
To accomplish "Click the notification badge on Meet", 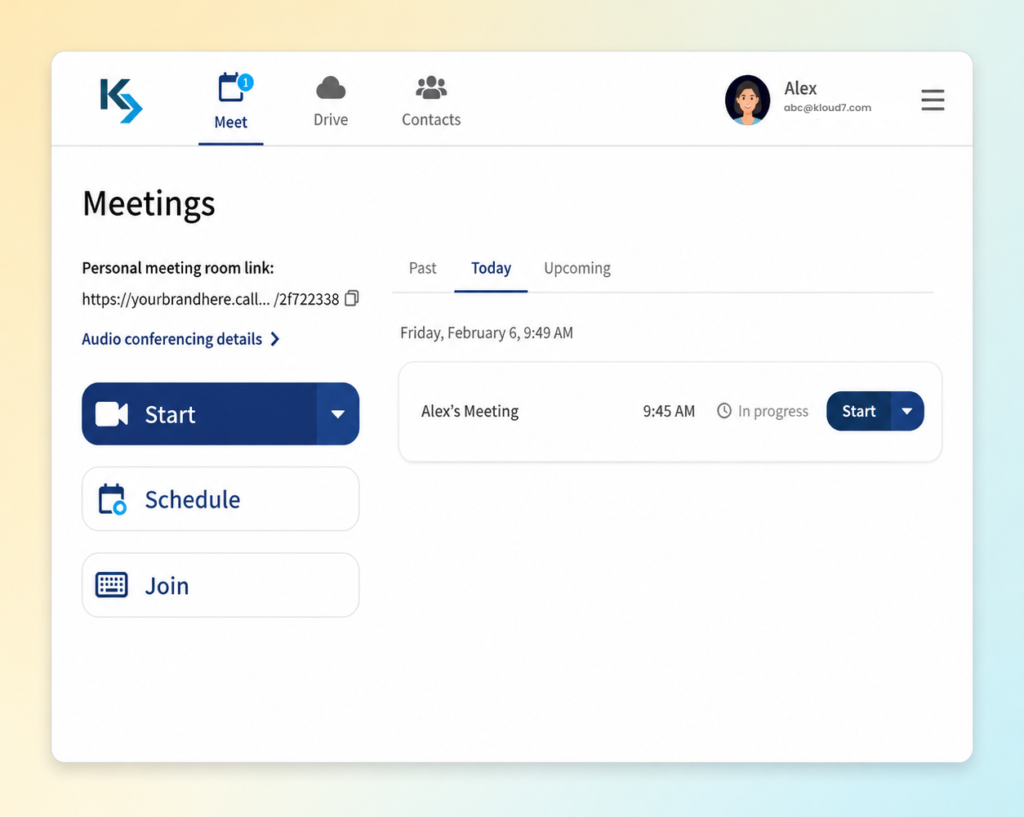I will (x=246, y=82).
